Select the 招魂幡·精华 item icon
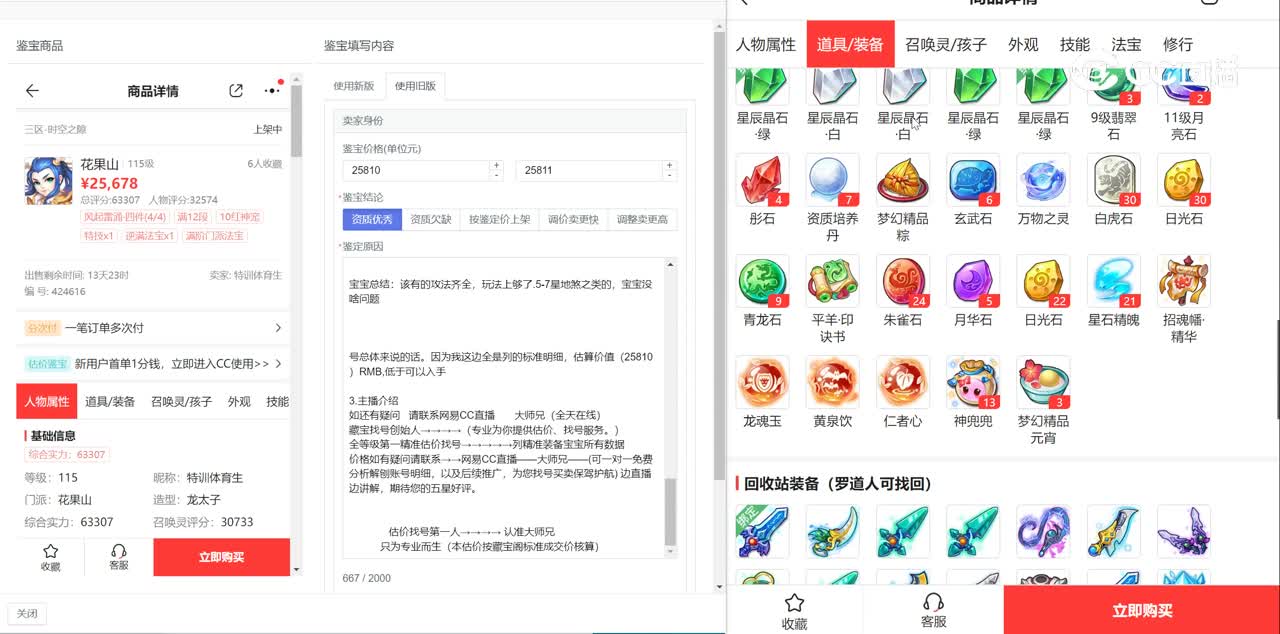Viewport: 1280px width, 634px height. pyautogui.click(x=1184, y=281)
